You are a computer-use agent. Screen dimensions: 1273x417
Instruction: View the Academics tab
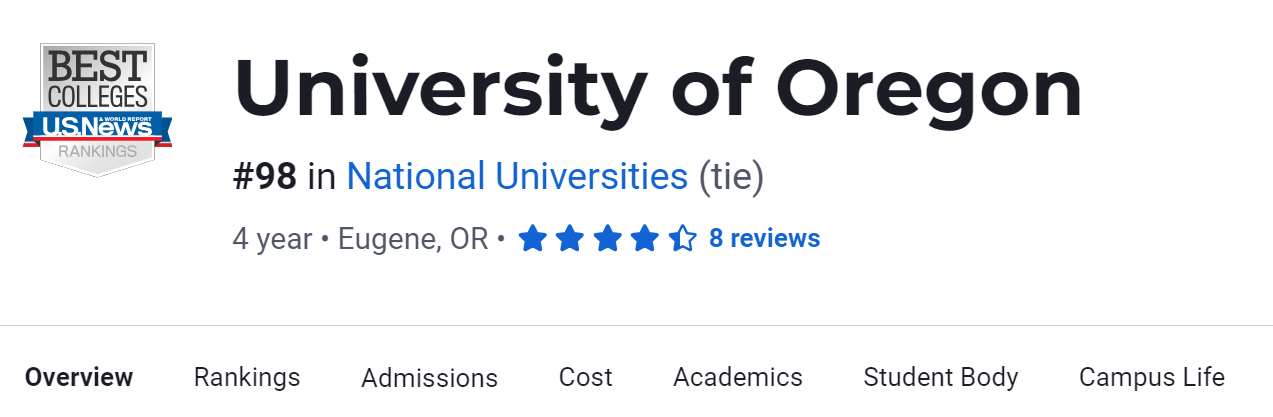(x=738, y=377)
